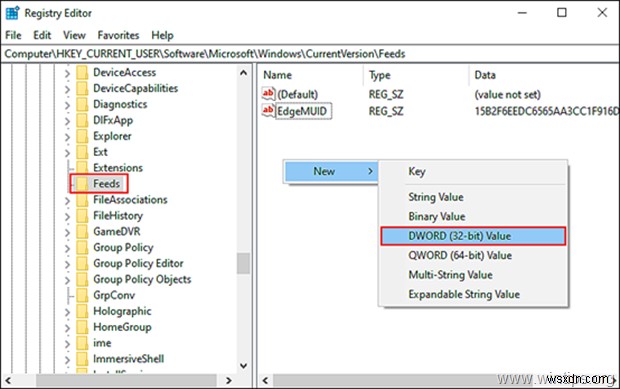Select the Extensions folder icon
Screen dimensions: 620x389
point(82,168)
